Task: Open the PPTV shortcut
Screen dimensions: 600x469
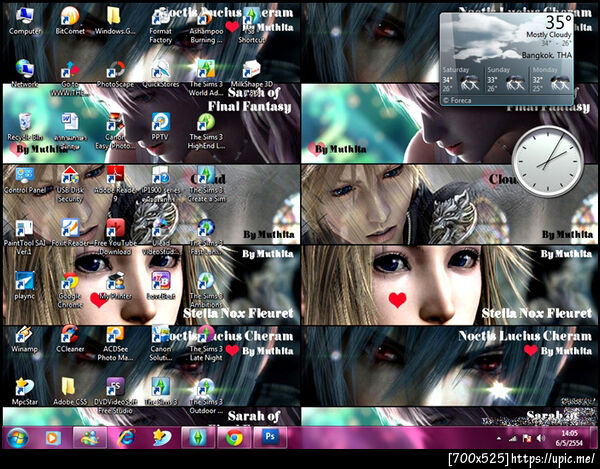Action: tap(160, 127)
